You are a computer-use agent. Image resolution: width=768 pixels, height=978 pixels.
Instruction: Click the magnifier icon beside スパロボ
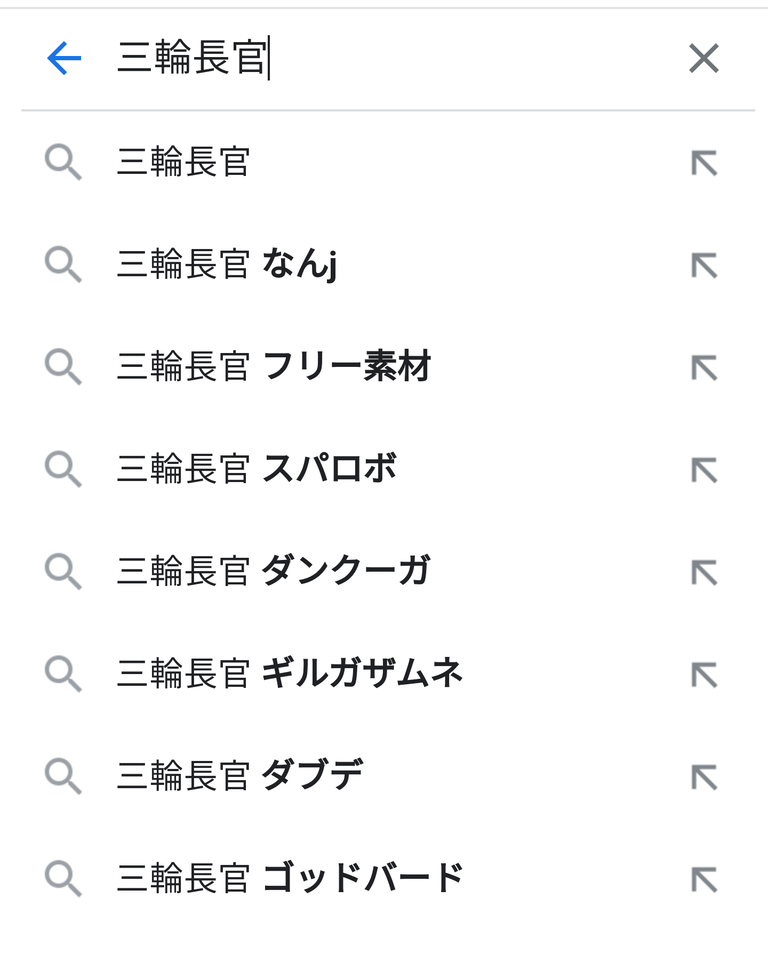63,469
